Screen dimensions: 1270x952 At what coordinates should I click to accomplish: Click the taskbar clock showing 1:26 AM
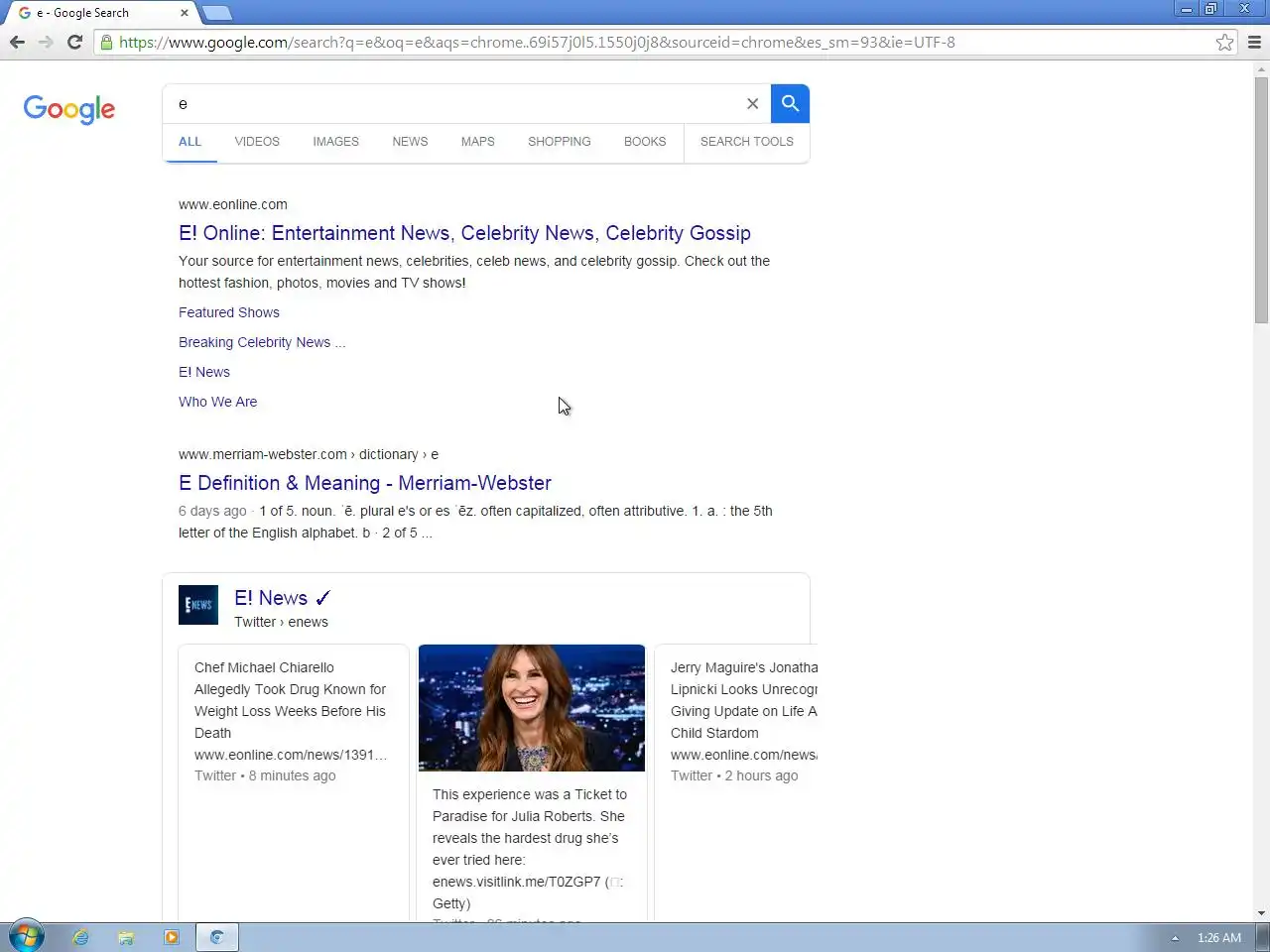[x=1218, y=937]
